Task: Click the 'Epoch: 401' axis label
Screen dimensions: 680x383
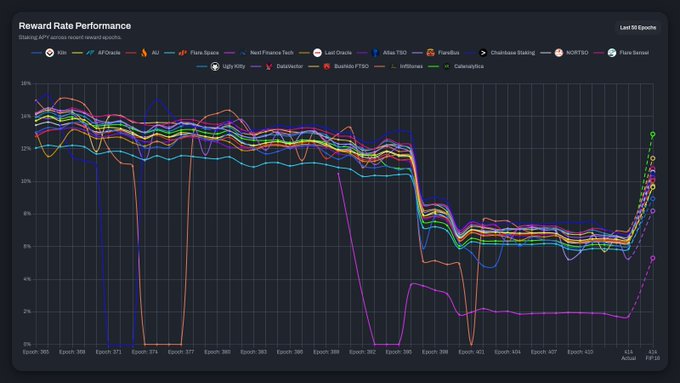Action: [x=471, y=352]
